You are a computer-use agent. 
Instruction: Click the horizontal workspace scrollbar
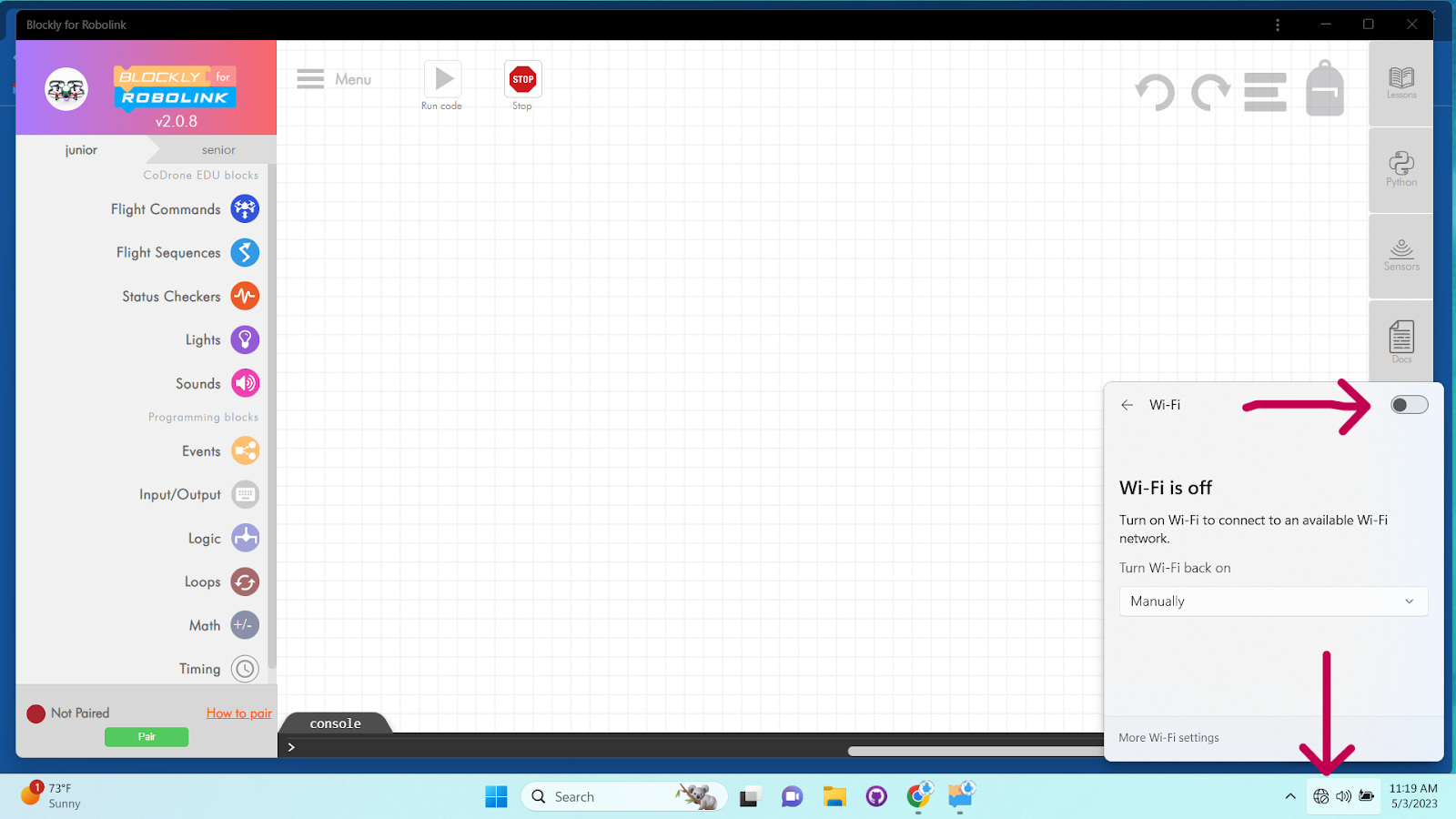point(976,752)
